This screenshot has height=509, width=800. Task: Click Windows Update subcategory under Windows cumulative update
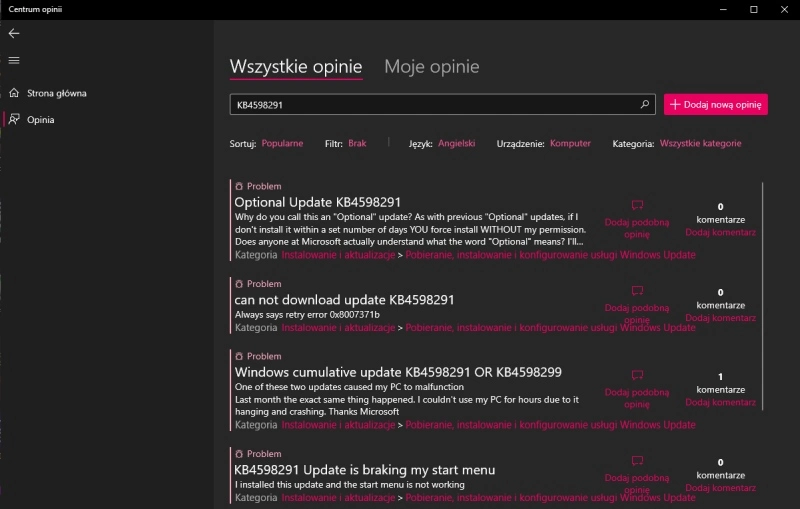coord(550,425)
